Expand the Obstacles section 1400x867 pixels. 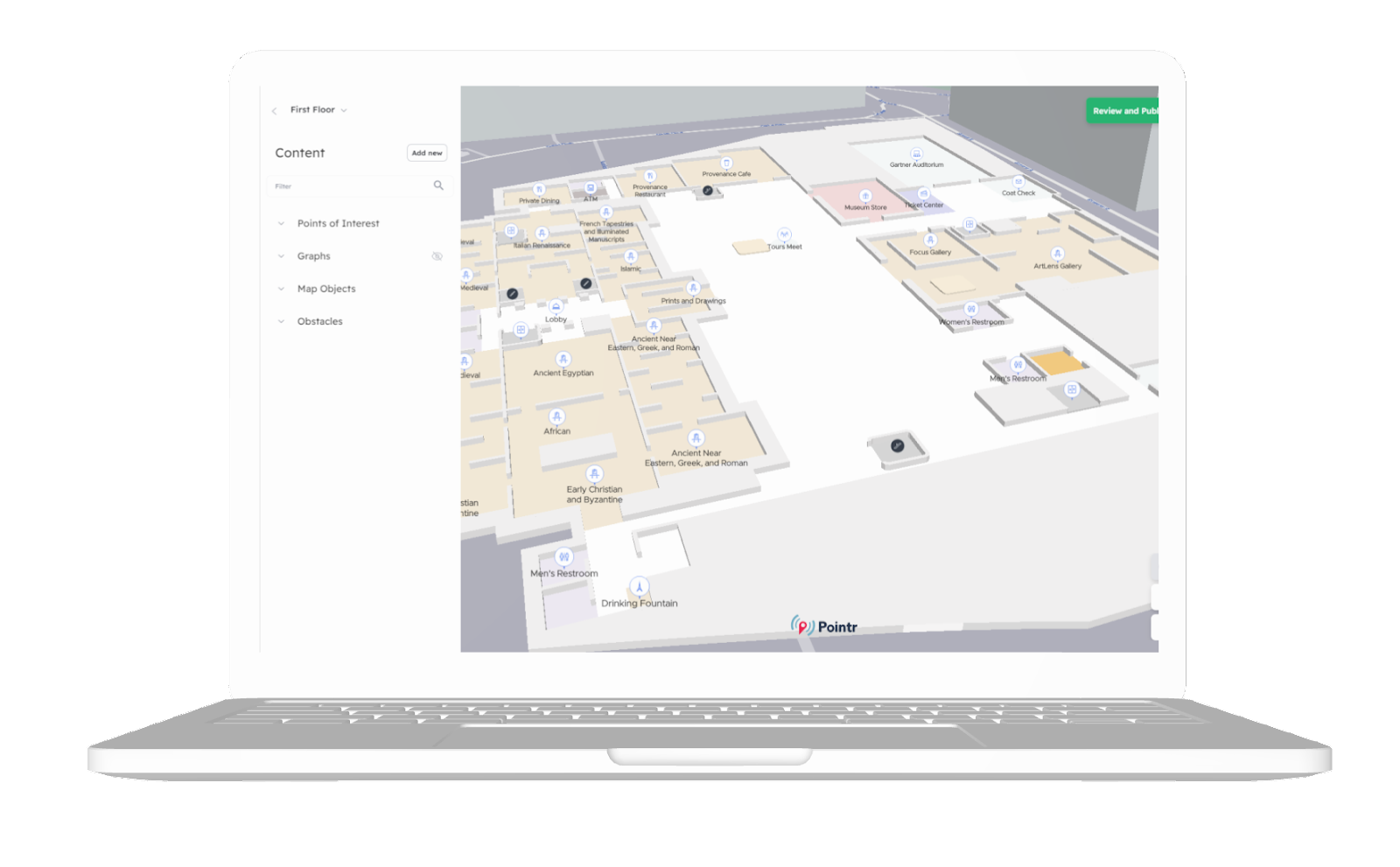pos(280,321)
